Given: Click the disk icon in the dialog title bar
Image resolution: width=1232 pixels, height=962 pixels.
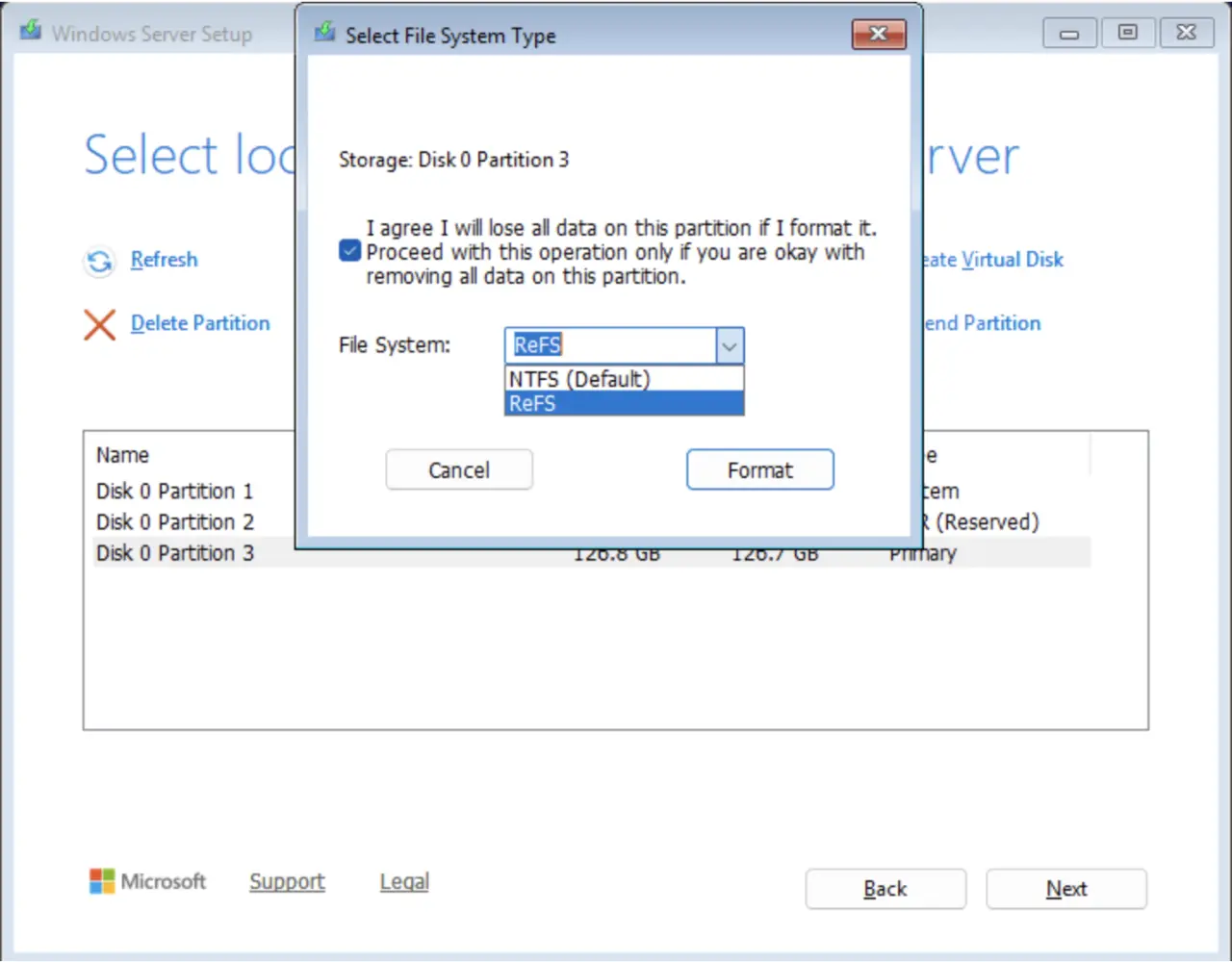Looking at the screenshot, I should click(x=323, y=33).
